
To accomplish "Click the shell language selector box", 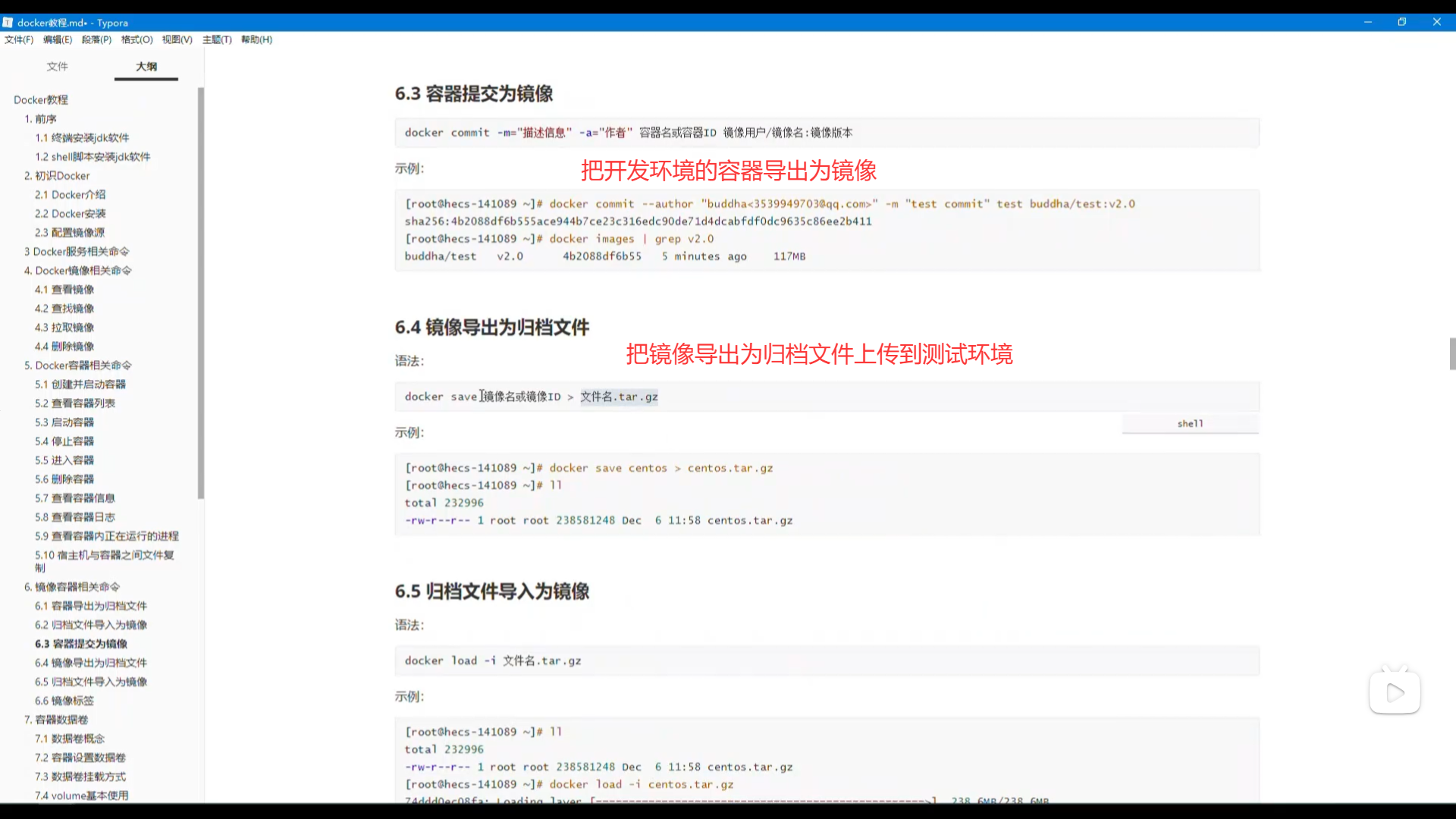I will 1190,423.
